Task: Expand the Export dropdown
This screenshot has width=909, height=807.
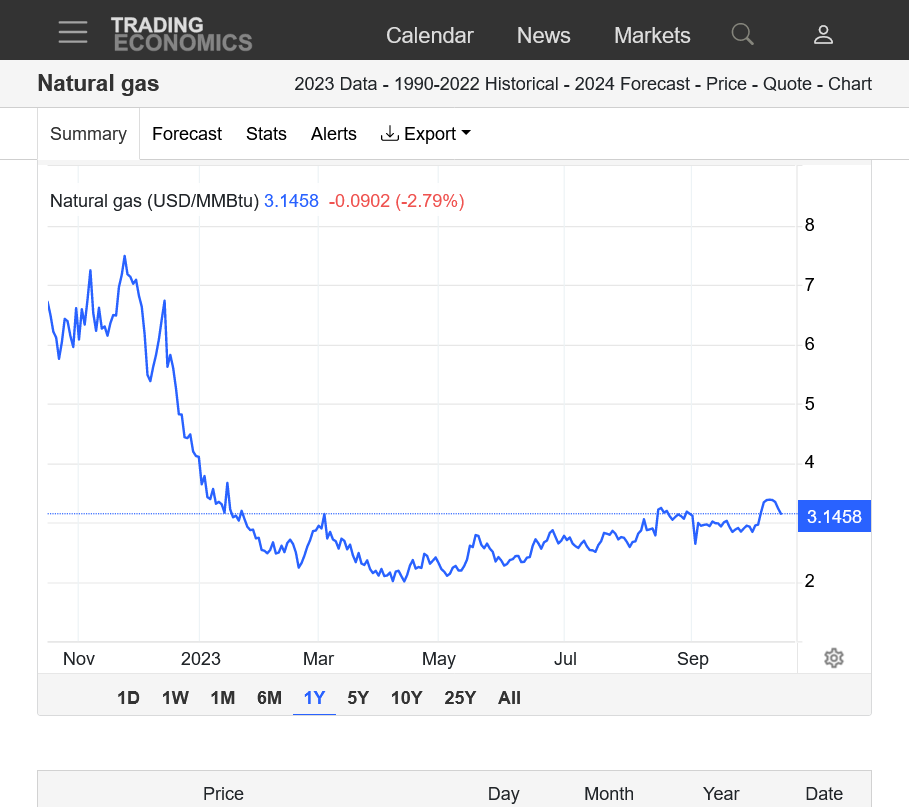Action: [426, 134]
